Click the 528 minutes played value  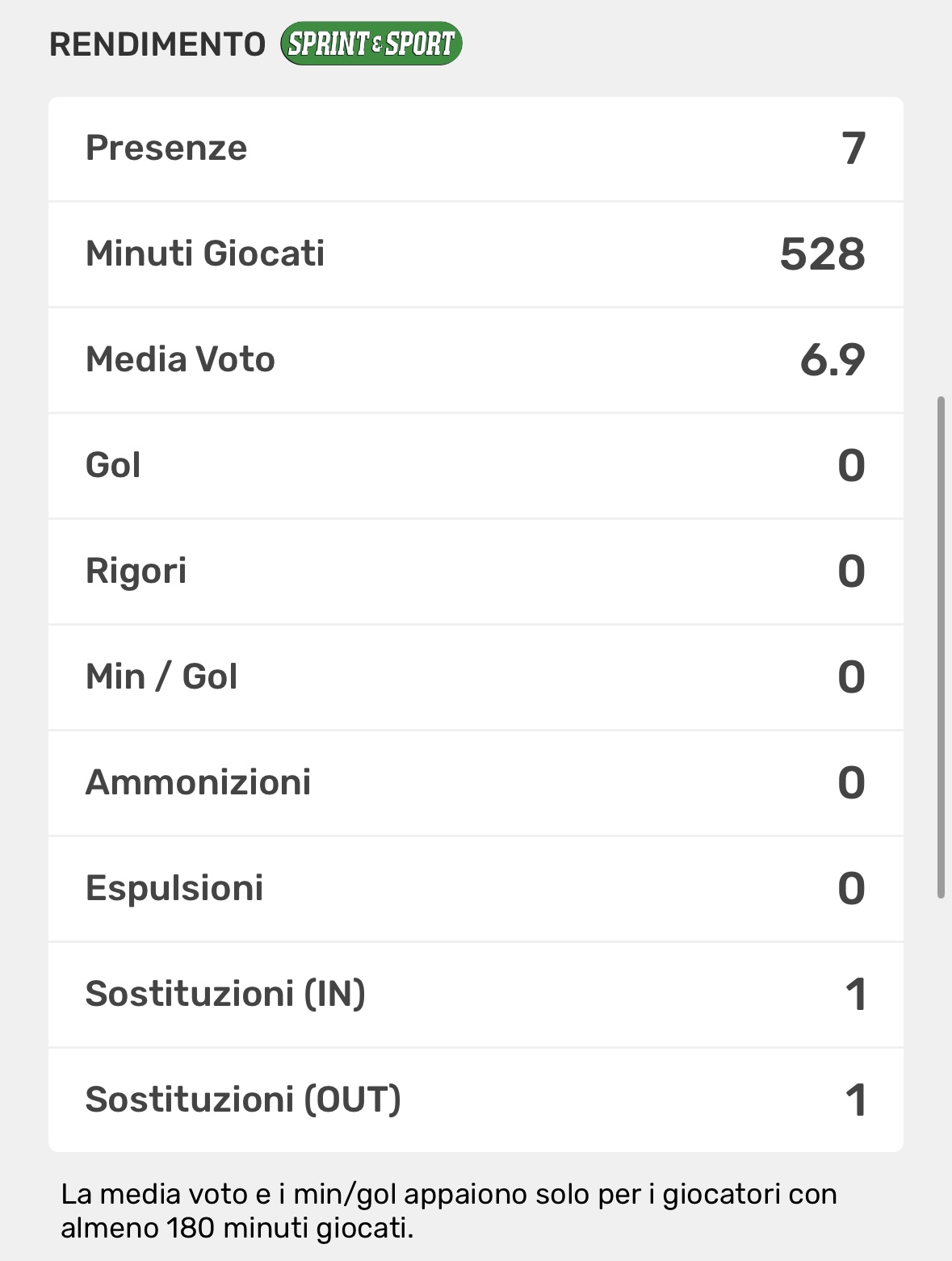(822, 254)
